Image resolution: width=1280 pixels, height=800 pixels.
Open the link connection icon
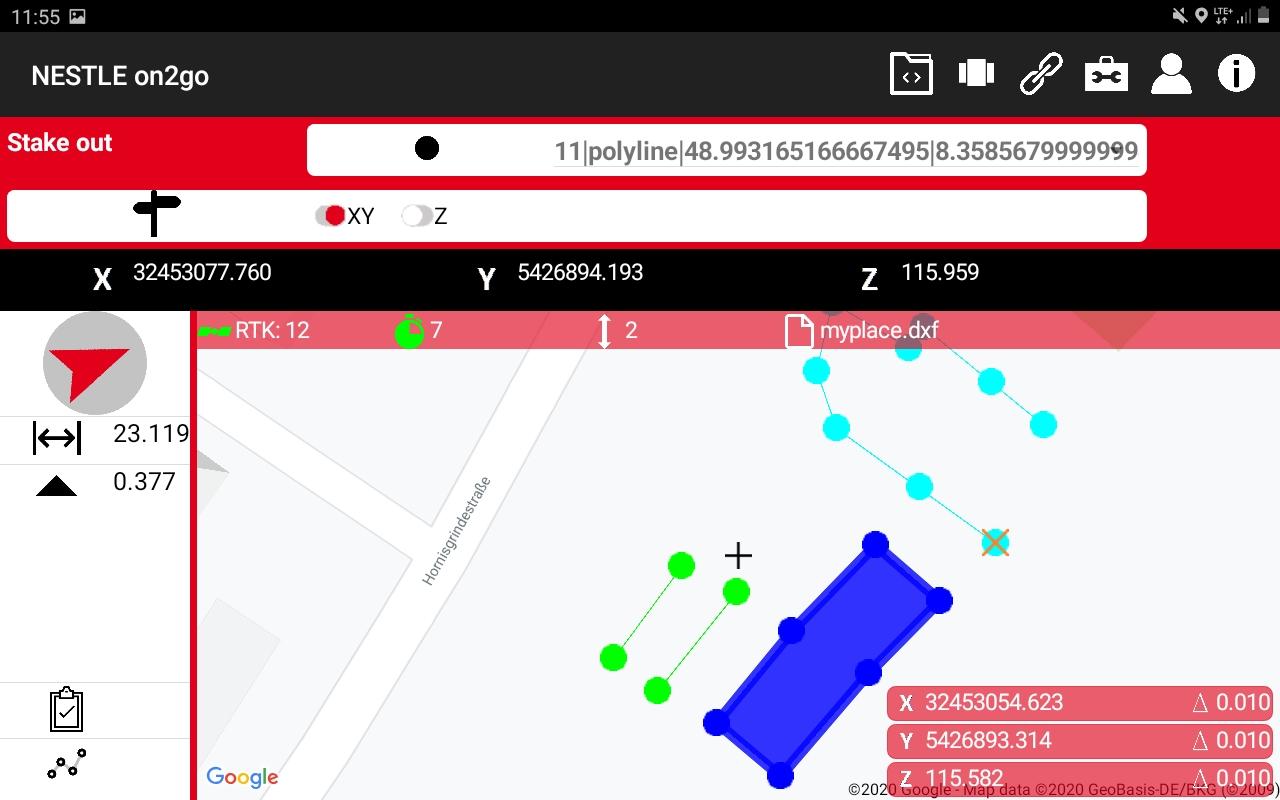[1041, 75]
